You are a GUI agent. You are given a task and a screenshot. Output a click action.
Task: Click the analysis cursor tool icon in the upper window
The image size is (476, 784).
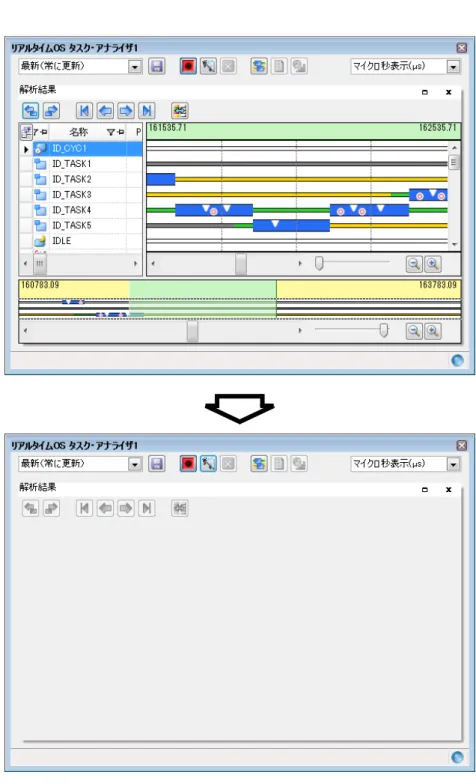[x=208, y=66]
